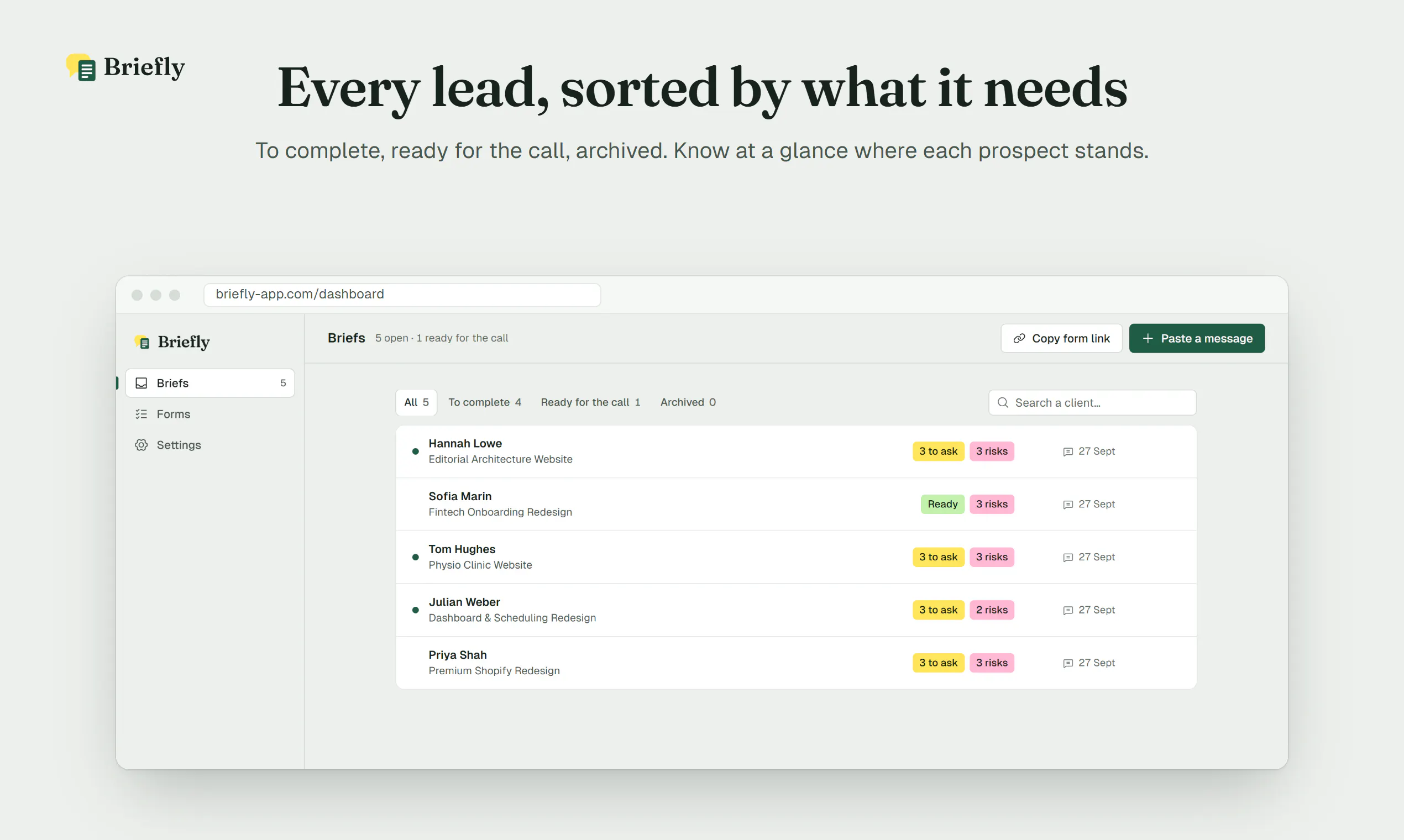Open Hannah Lowe's brief

(796, 451)
